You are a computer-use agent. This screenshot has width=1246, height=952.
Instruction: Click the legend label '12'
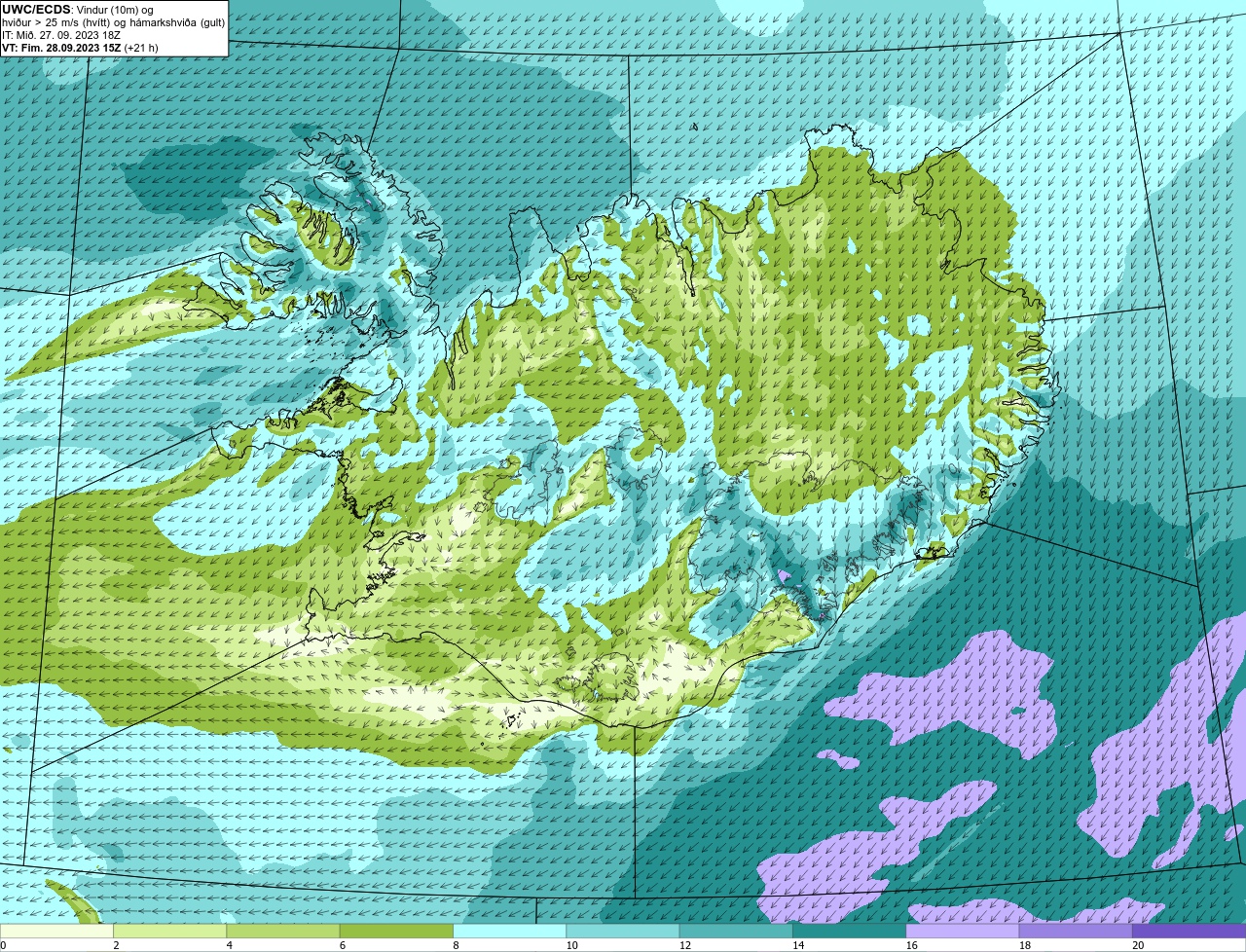tap(684, 945)
